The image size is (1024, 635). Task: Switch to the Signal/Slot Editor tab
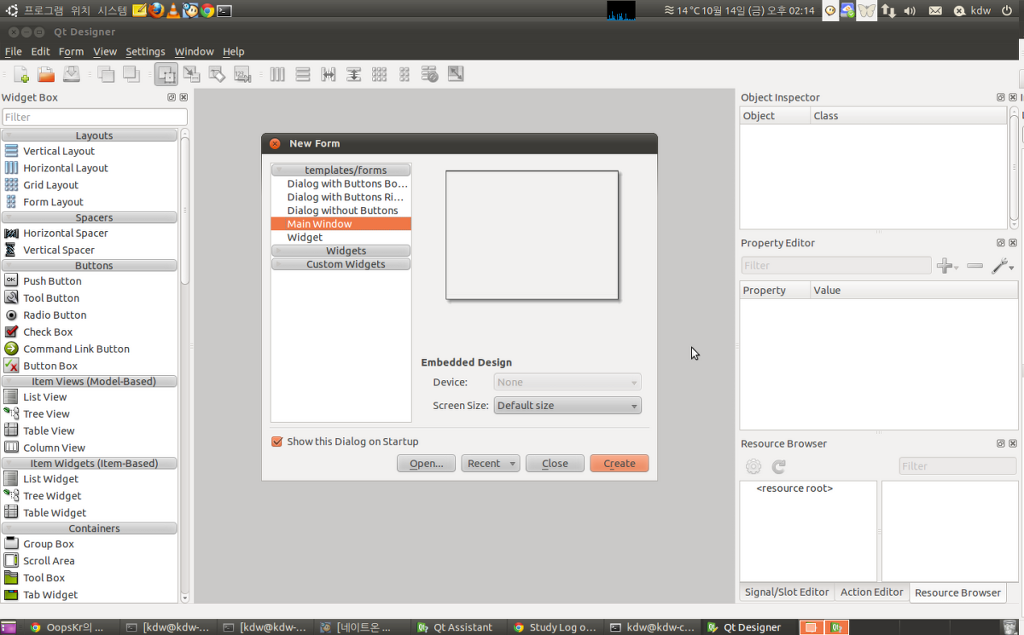787,592
